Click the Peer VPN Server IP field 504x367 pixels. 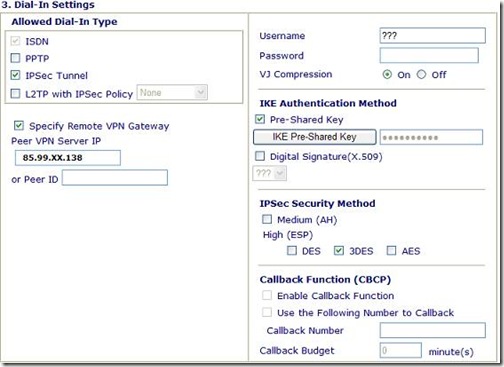coord(68,158)
